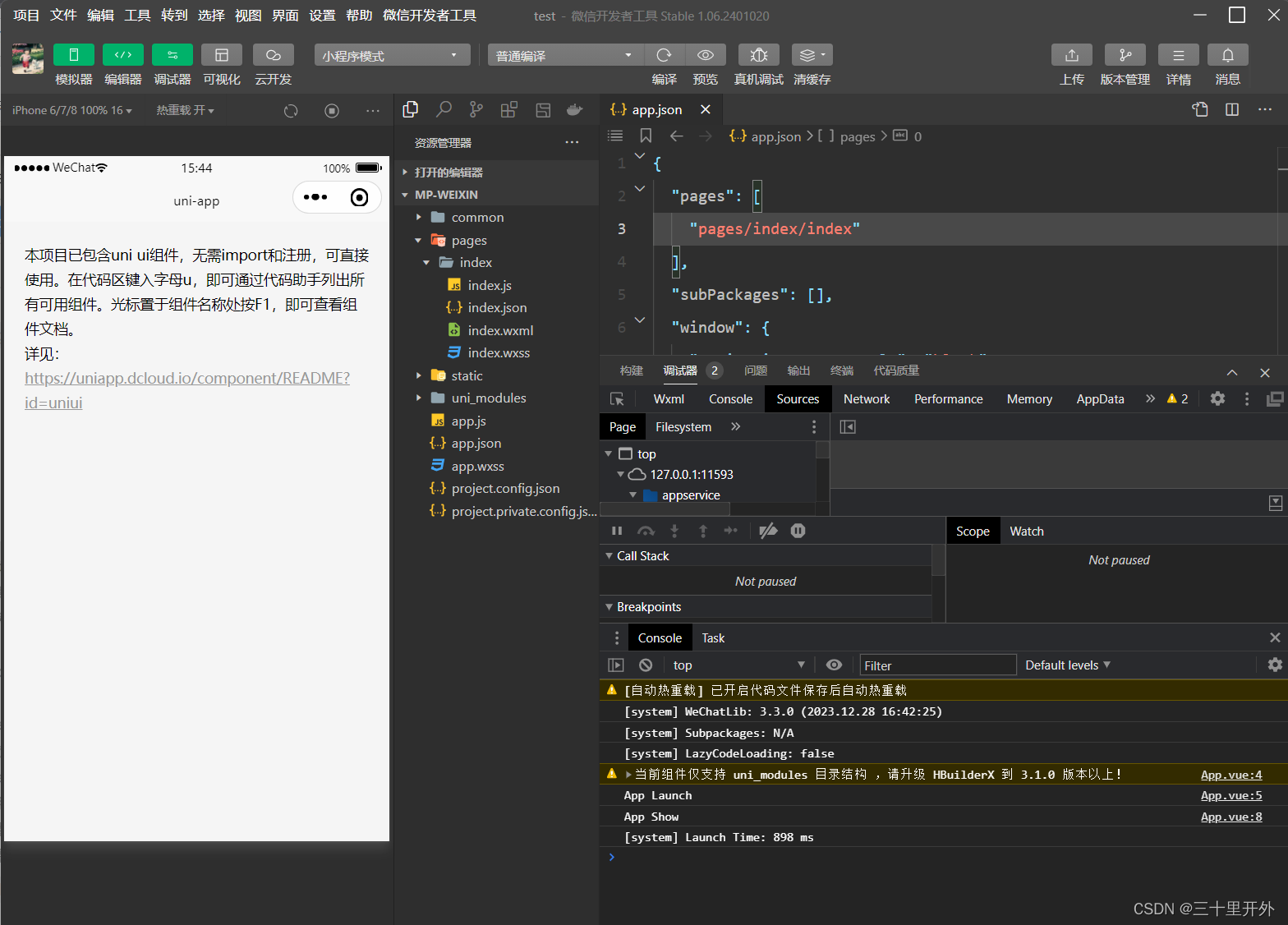Click the upload (上传) icon
Screen dimensions: 1288x925
point(1072,55)
